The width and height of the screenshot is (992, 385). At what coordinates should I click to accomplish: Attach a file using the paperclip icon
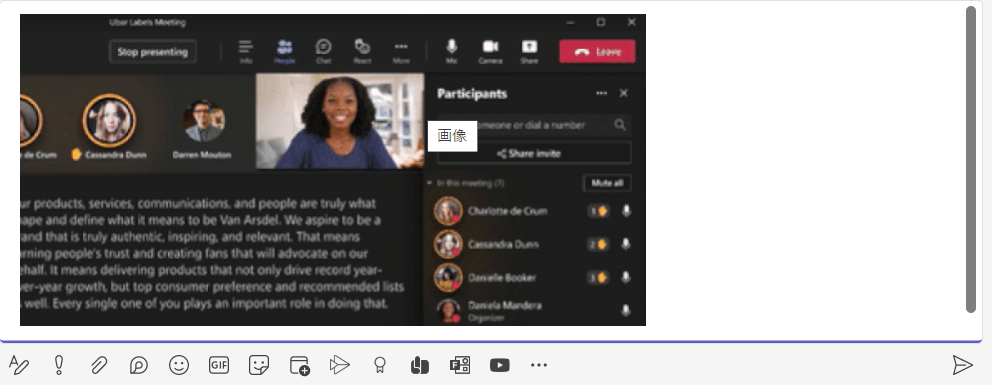point(99,365)
